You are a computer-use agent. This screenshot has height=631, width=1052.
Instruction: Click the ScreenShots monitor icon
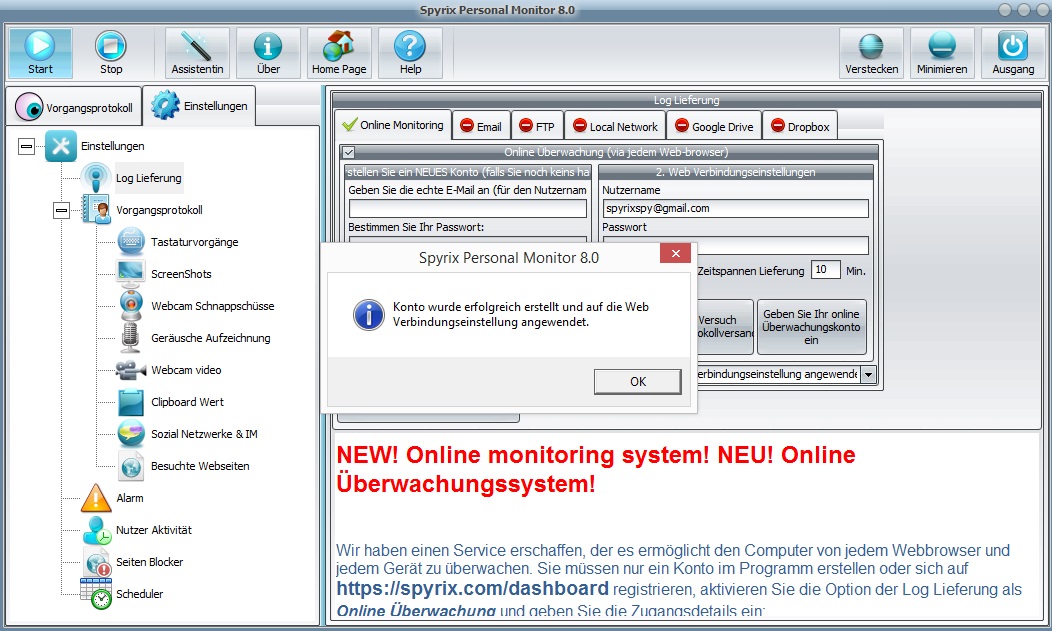pos(130,274)
